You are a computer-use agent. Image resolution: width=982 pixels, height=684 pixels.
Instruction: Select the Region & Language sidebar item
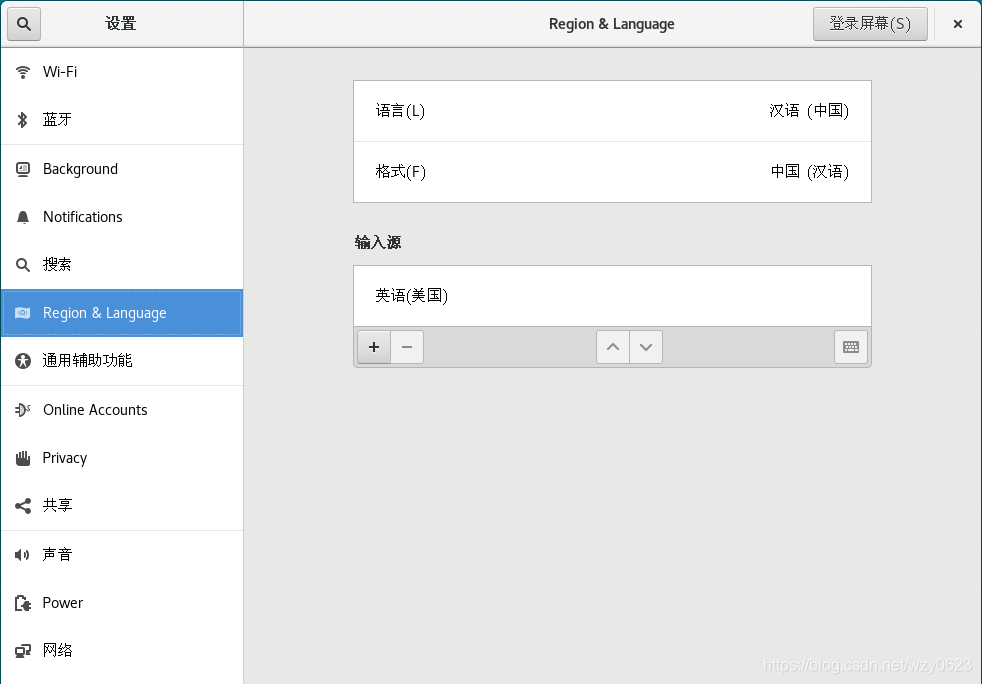coord(122,313)
